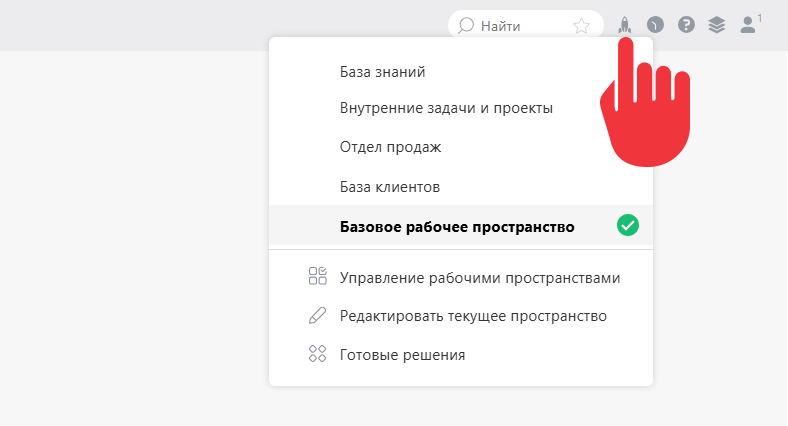Click the workspace management grid icon
This screenshot has height=426, width=788.
coord(318,276)
